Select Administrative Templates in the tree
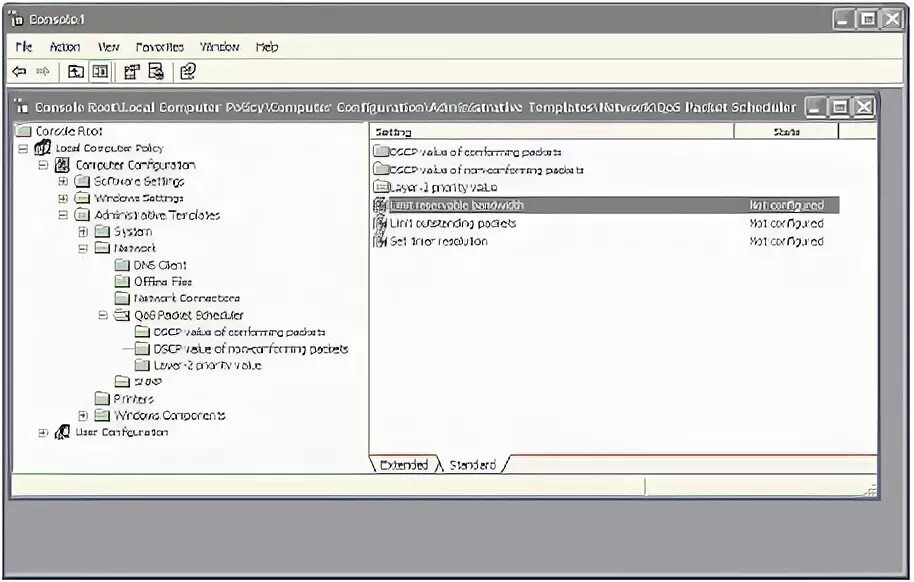The image size is (914, 582). pyautogui.click(x=157, y=215)
